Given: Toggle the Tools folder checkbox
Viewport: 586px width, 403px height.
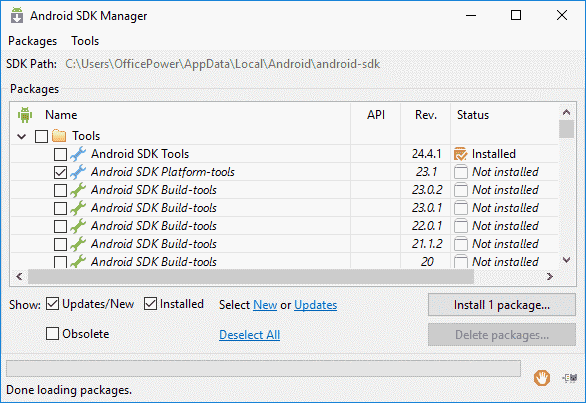Looking at the screenshot, I should click(41, 136).
